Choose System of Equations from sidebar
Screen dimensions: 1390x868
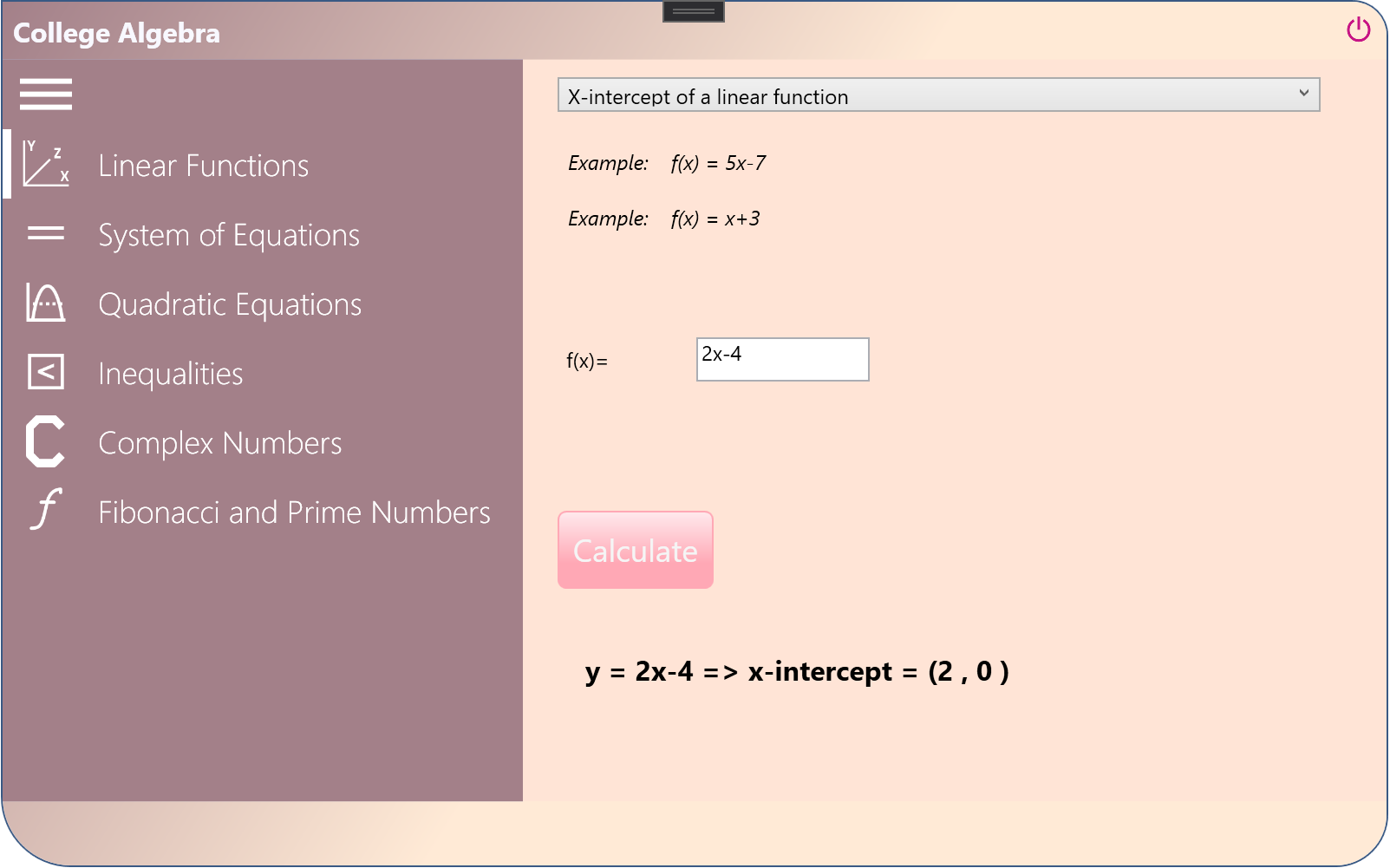(x=229, y=234)
